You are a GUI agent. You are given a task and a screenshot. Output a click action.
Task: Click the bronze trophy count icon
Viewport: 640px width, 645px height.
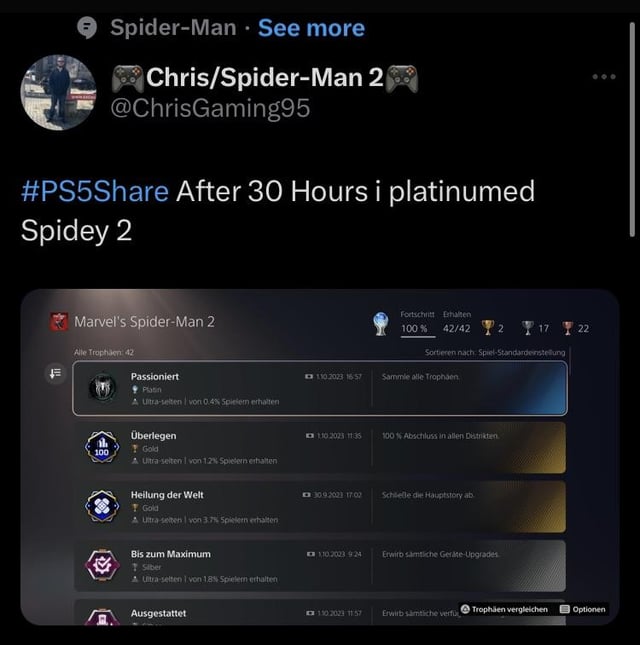pyautogui.click(x=568, y=328)
